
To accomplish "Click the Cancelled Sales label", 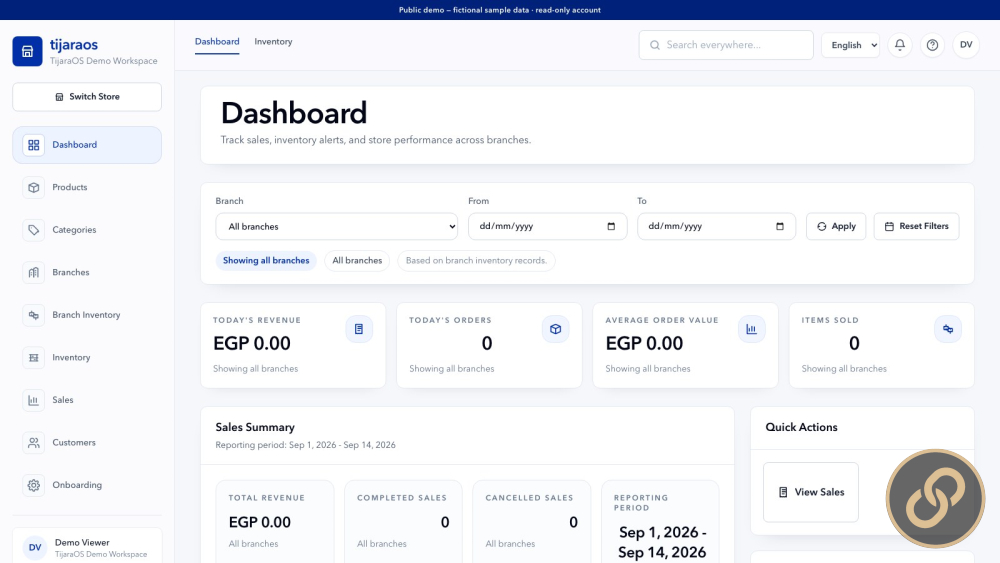I will point(529,498).
